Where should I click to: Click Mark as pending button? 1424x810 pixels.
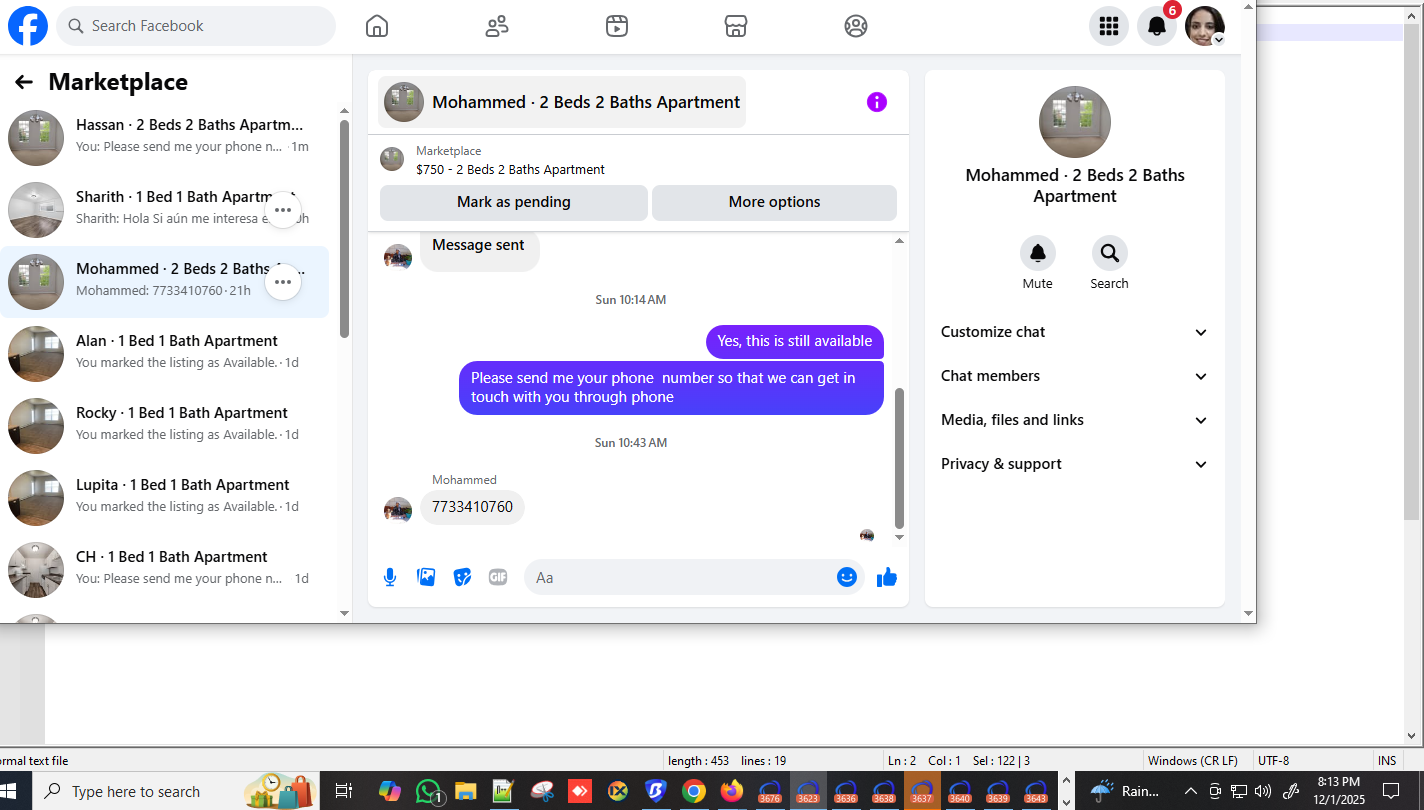pyautogui.click(x=514, y=202)
